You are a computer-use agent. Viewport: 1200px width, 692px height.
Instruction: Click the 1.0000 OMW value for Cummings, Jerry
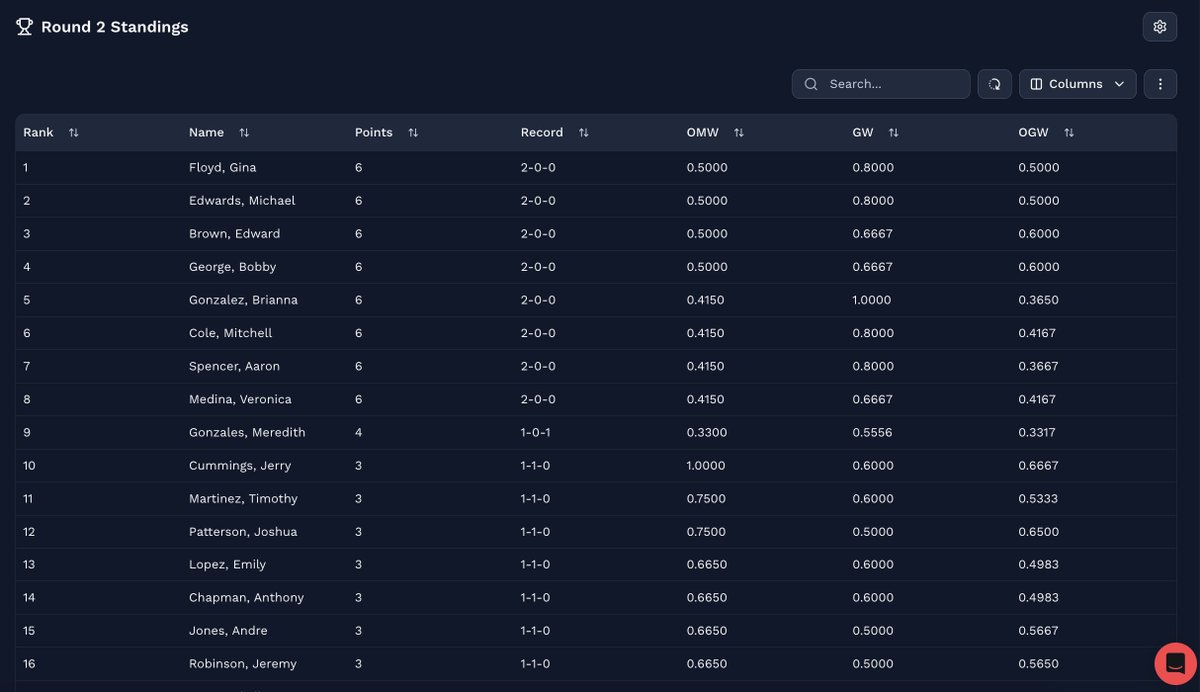click(706, 465)
